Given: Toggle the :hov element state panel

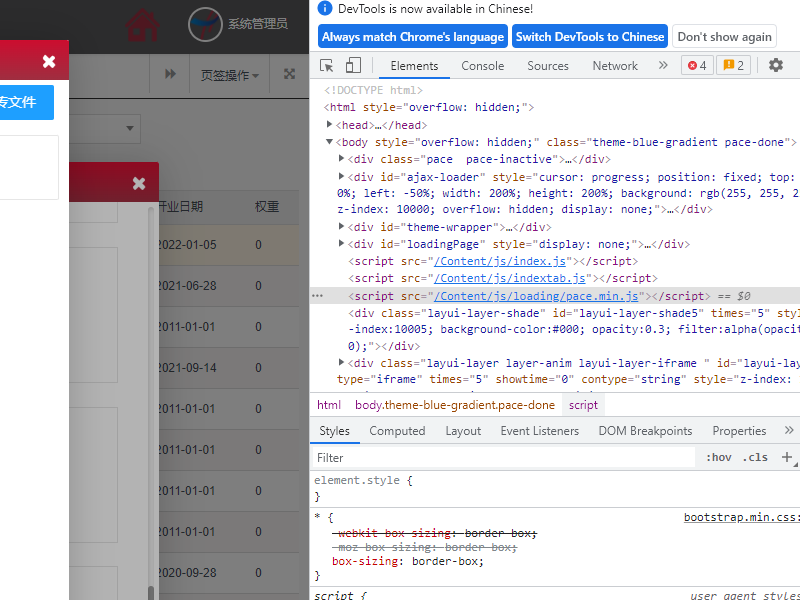Looking at the screenshot, I should [718, 458].
